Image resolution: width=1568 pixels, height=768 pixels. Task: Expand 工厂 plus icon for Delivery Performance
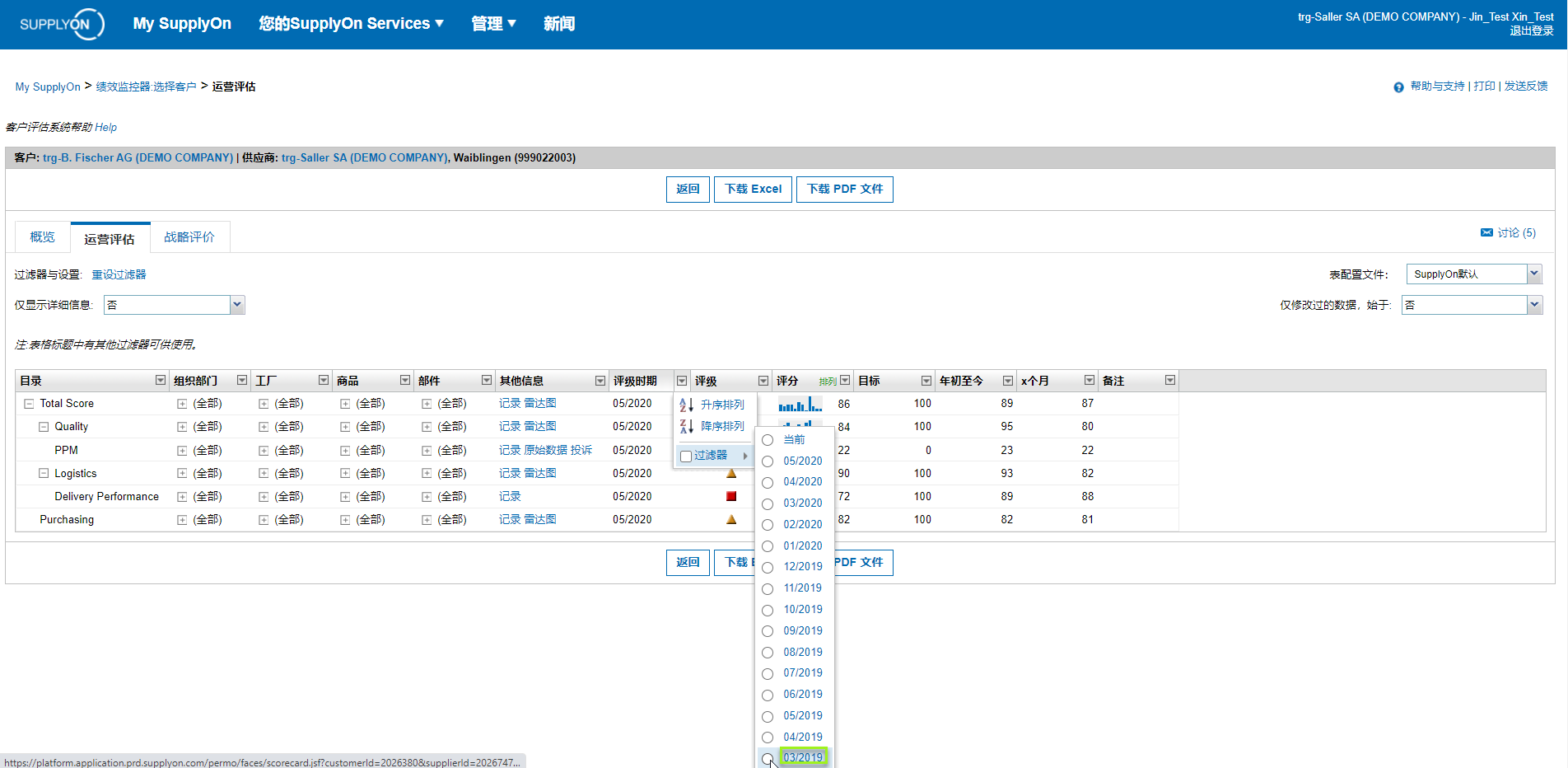[264, 497]
